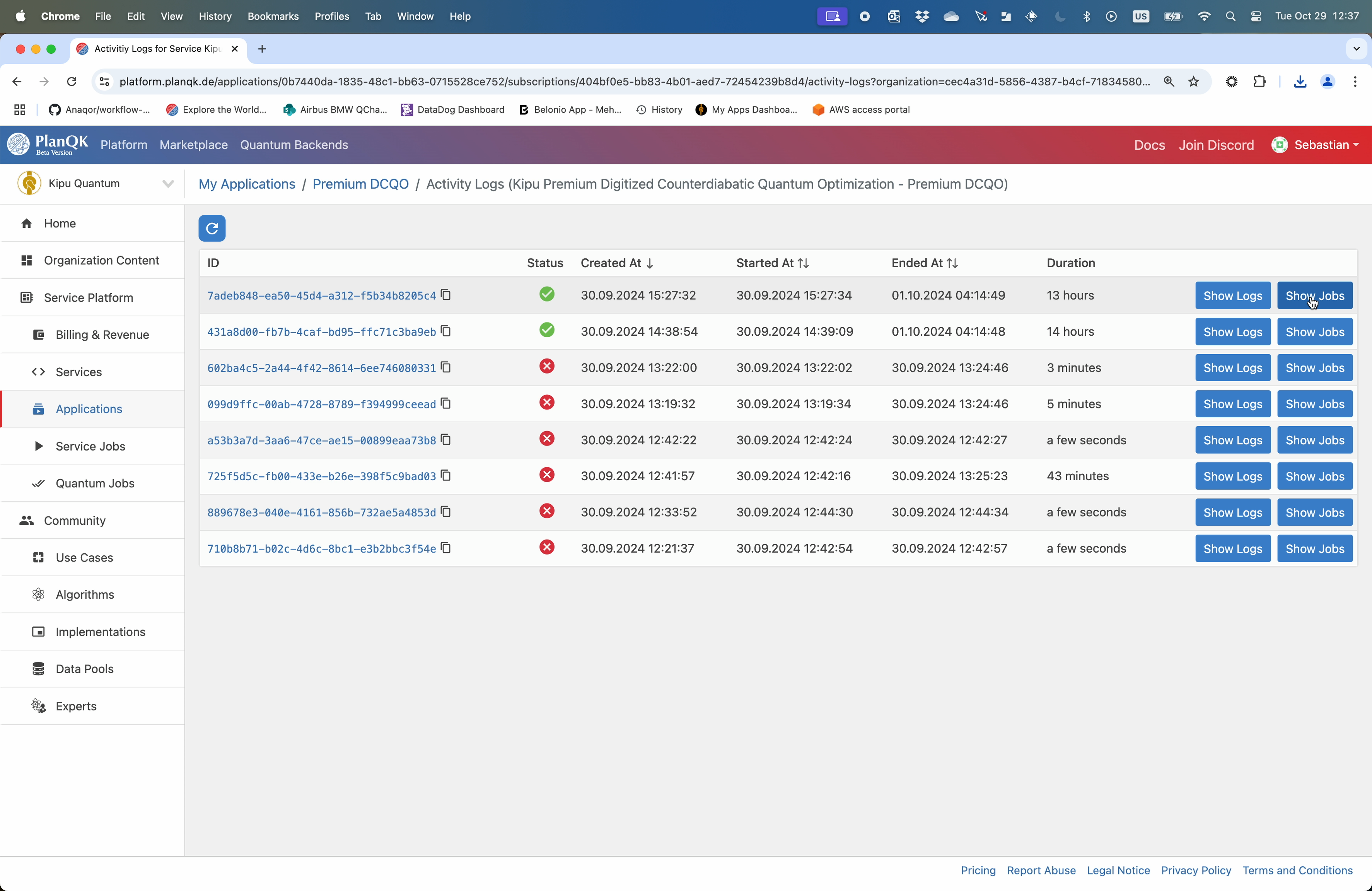Sort table by Ended At column
Viewport: 1372px width, 891px height.
[924, 263]
